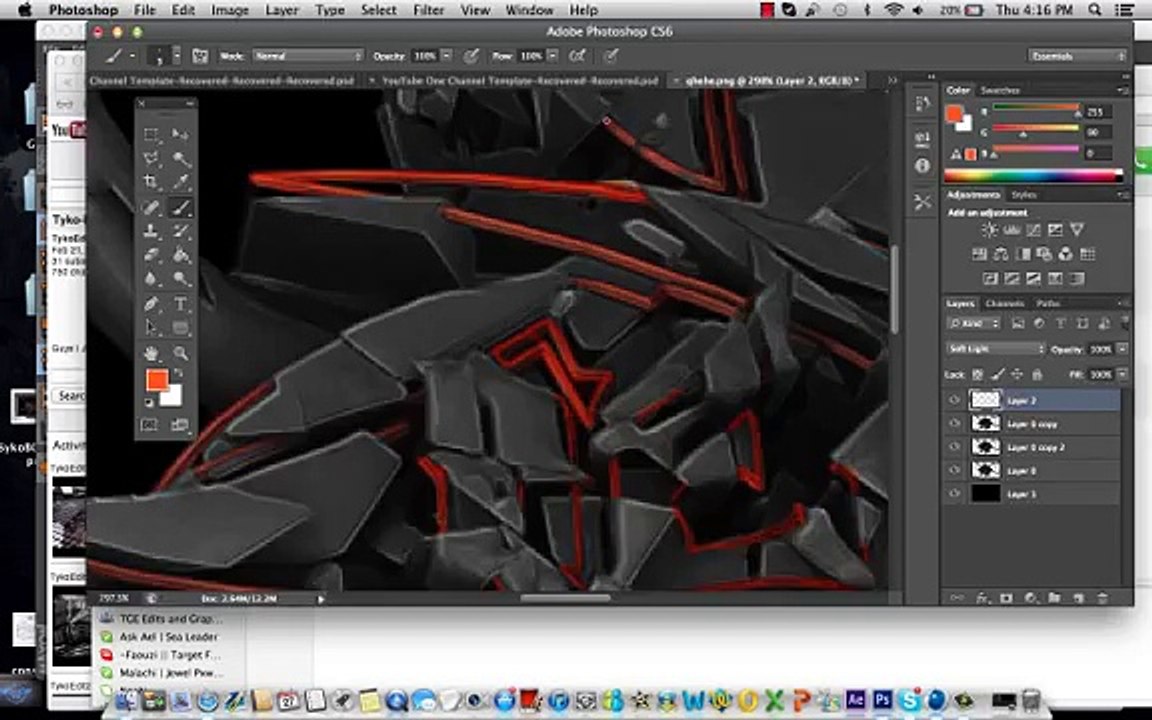Screen dimensions: 1152x720
Task: Select the Layer 0 copy layer row
Action: point(1032,424)
